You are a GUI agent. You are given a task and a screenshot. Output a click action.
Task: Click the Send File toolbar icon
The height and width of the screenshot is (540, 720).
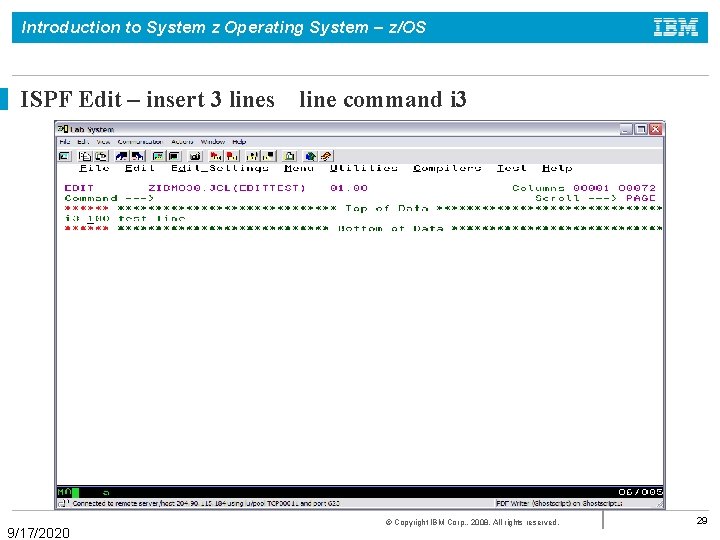click(x=122, y=156)
